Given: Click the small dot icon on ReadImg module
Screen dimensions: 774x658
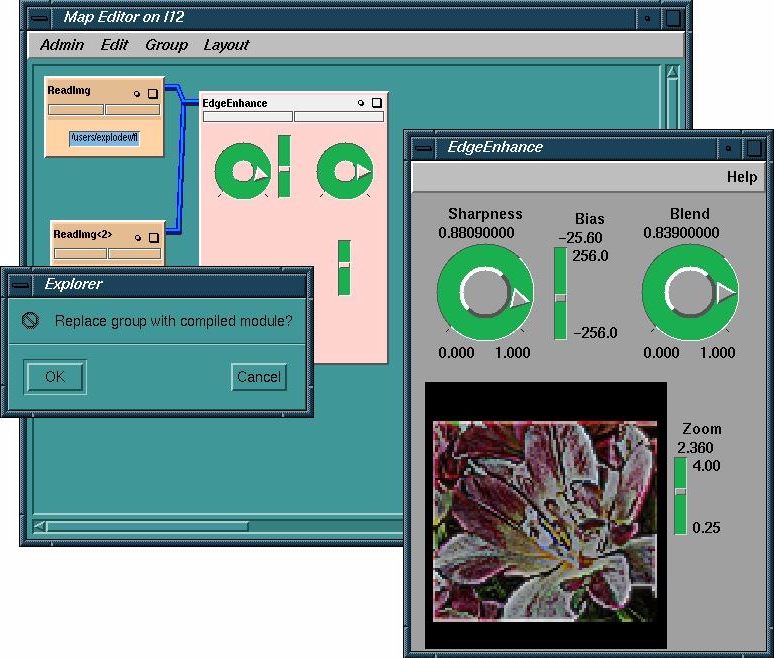Looking at the screenshot, I should click(x=137, y=93).
